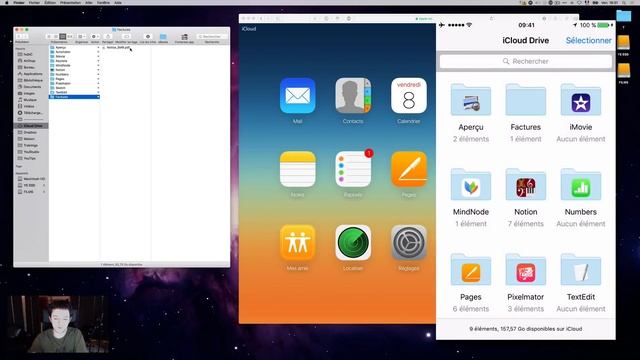Tap the Rechercher search field in iCloud Drive
Screen dimensions: 640x360
pos(526,61)
